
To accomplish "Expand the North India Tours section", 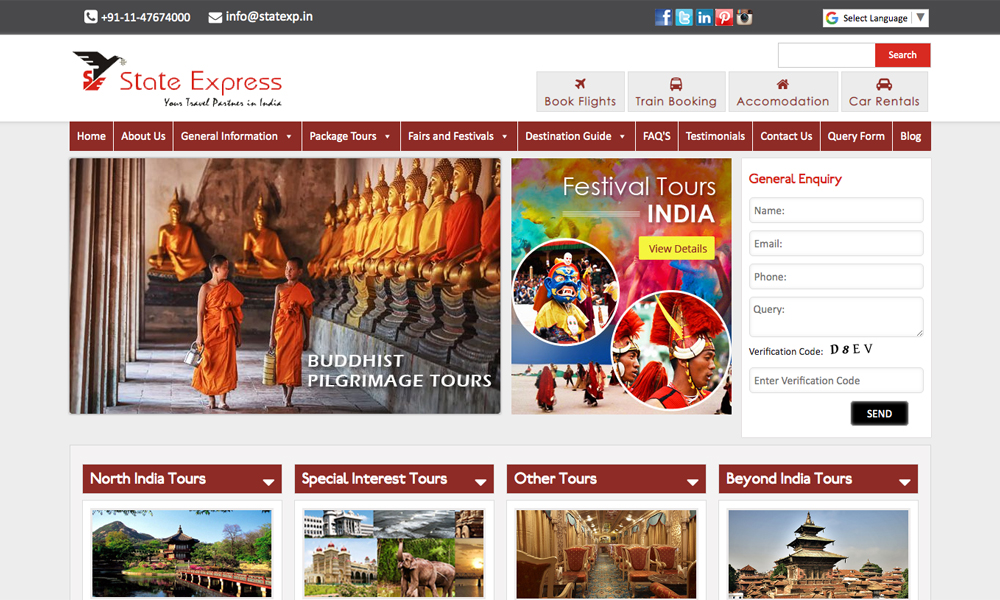I will point(268,481).
